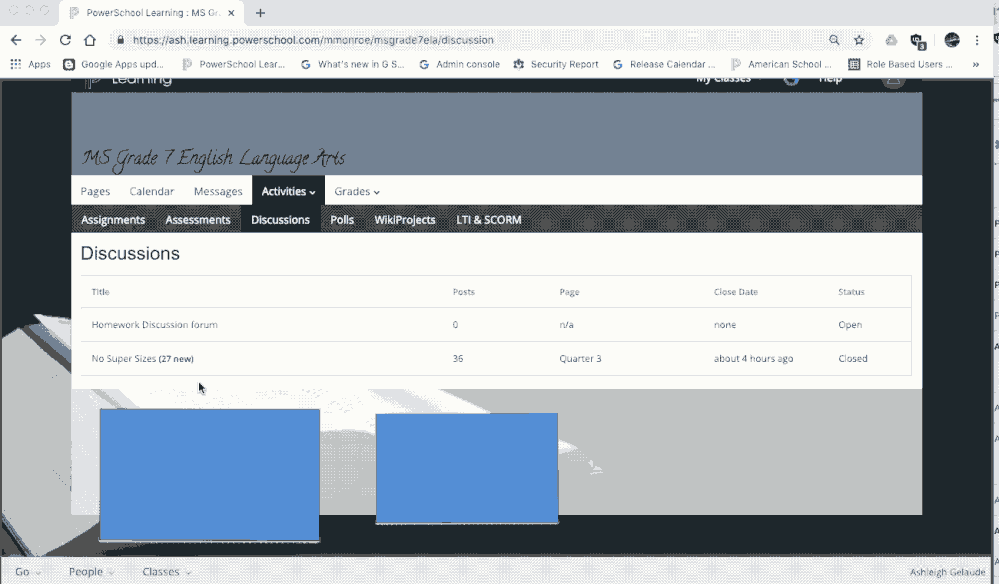
Task: Open the extension shield icon showing badge 3
Action: click(x=918, y=40)
